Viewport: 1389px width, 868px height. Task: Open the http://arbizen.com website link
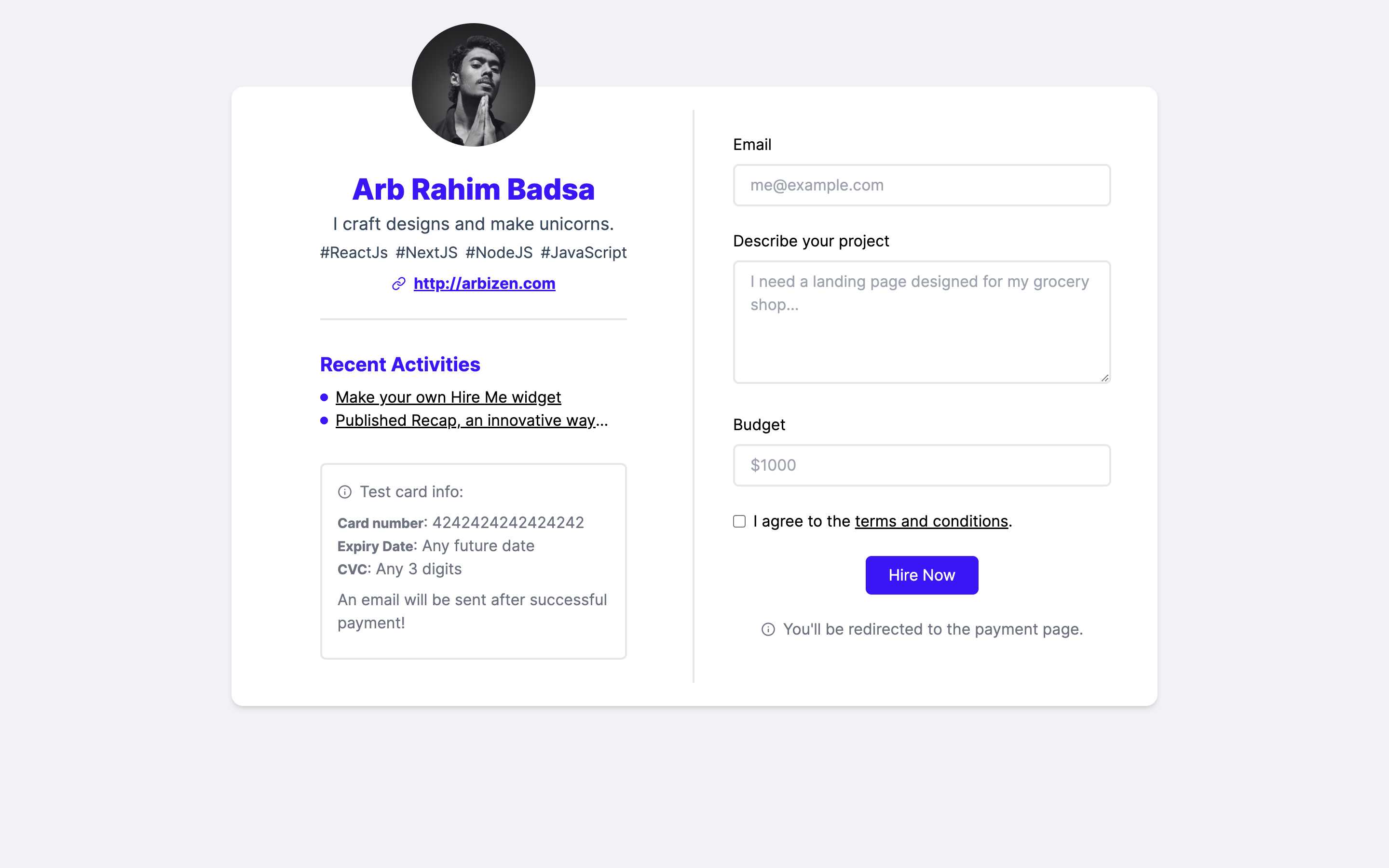click(484, 284)
